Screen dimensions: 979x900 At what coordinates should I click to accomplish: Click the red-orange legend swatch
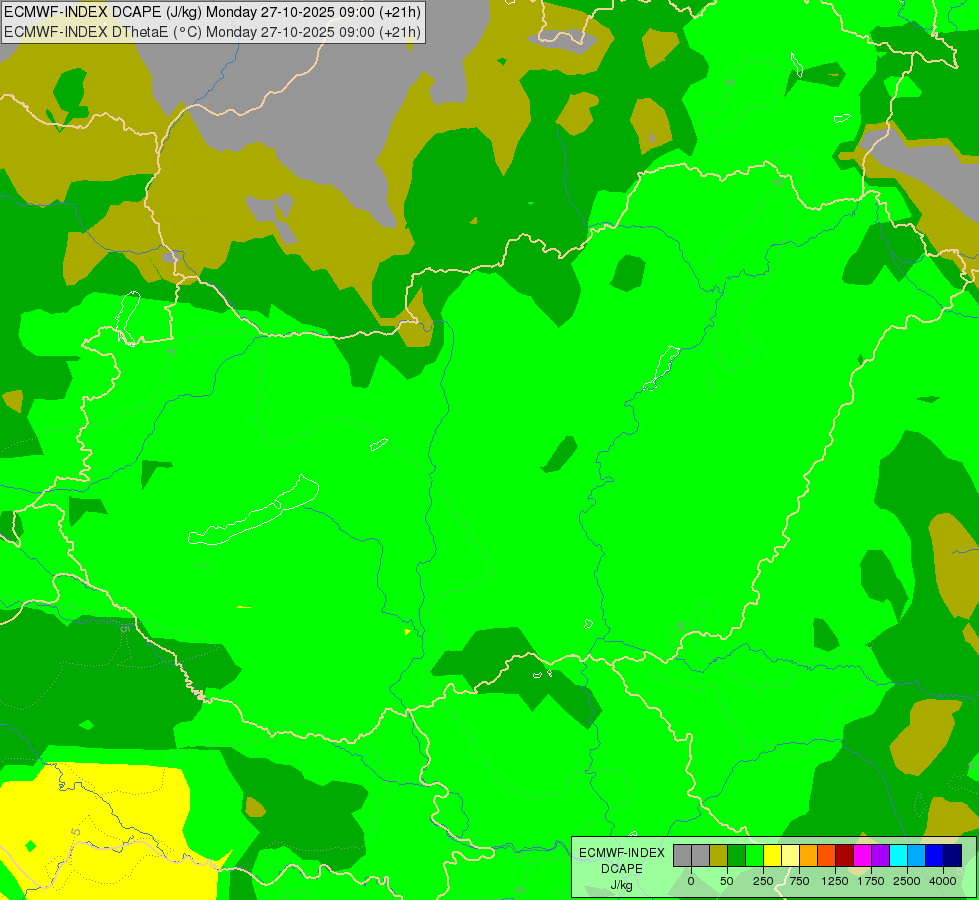827,856
